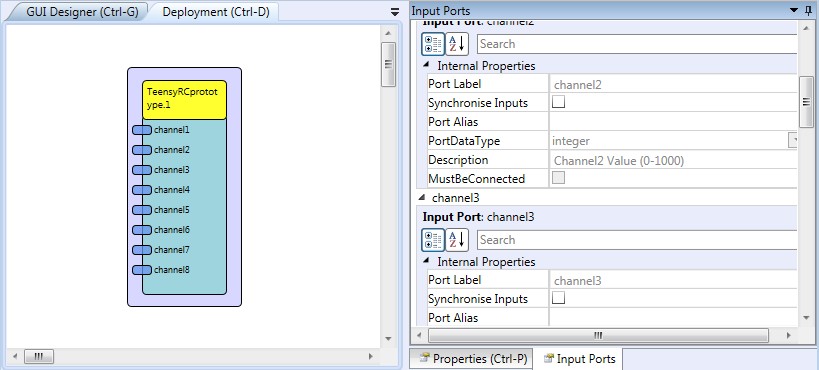Viewport: 819px width, 370px height.
Task: Click Input Ports horizontal scrollbar thumb
Action: (598, 335)
